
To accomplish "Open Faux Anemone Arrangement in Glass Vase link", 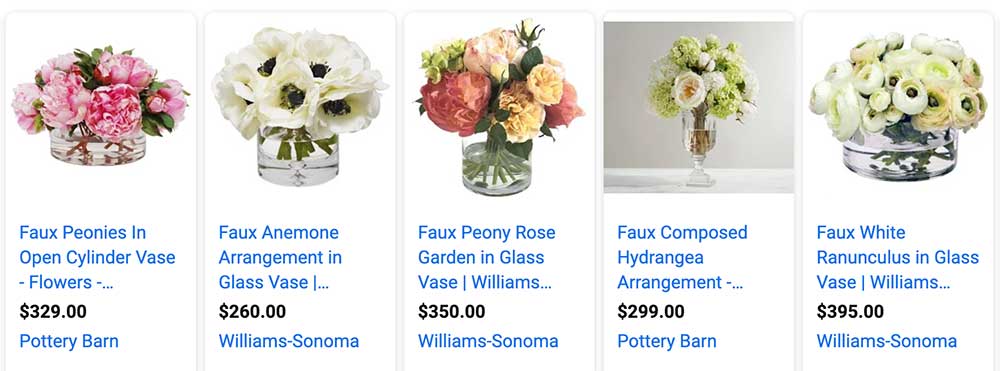I will (280, 258).
